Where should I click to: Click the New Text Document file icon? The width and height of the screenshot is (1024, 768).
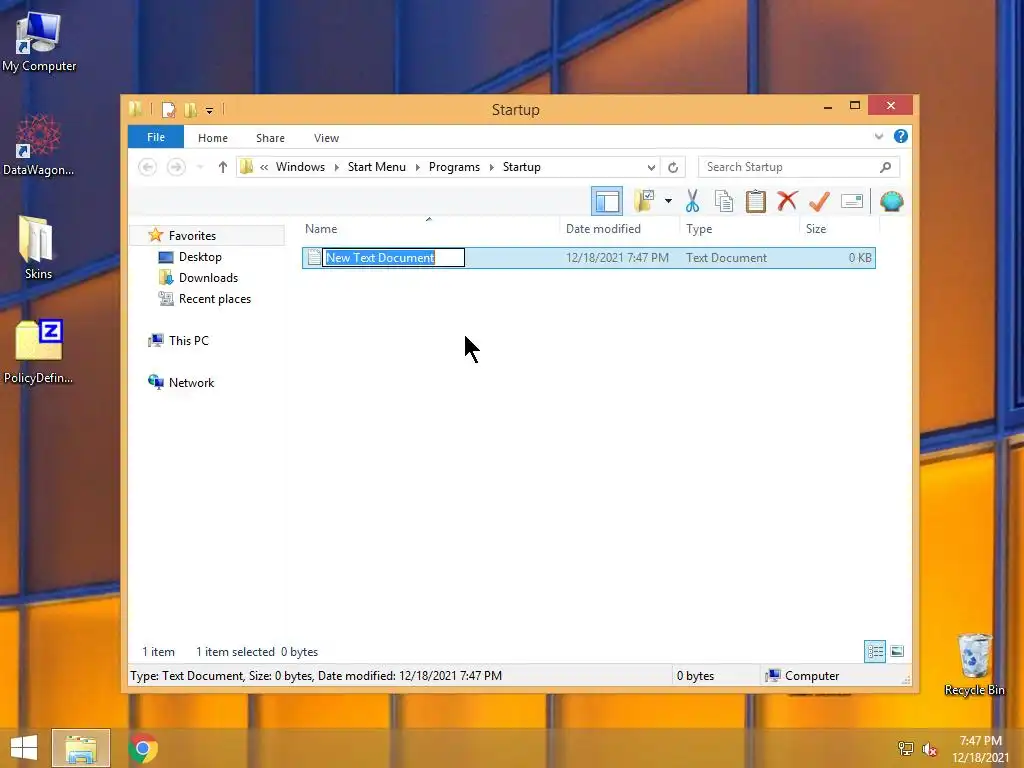(313, 257)
